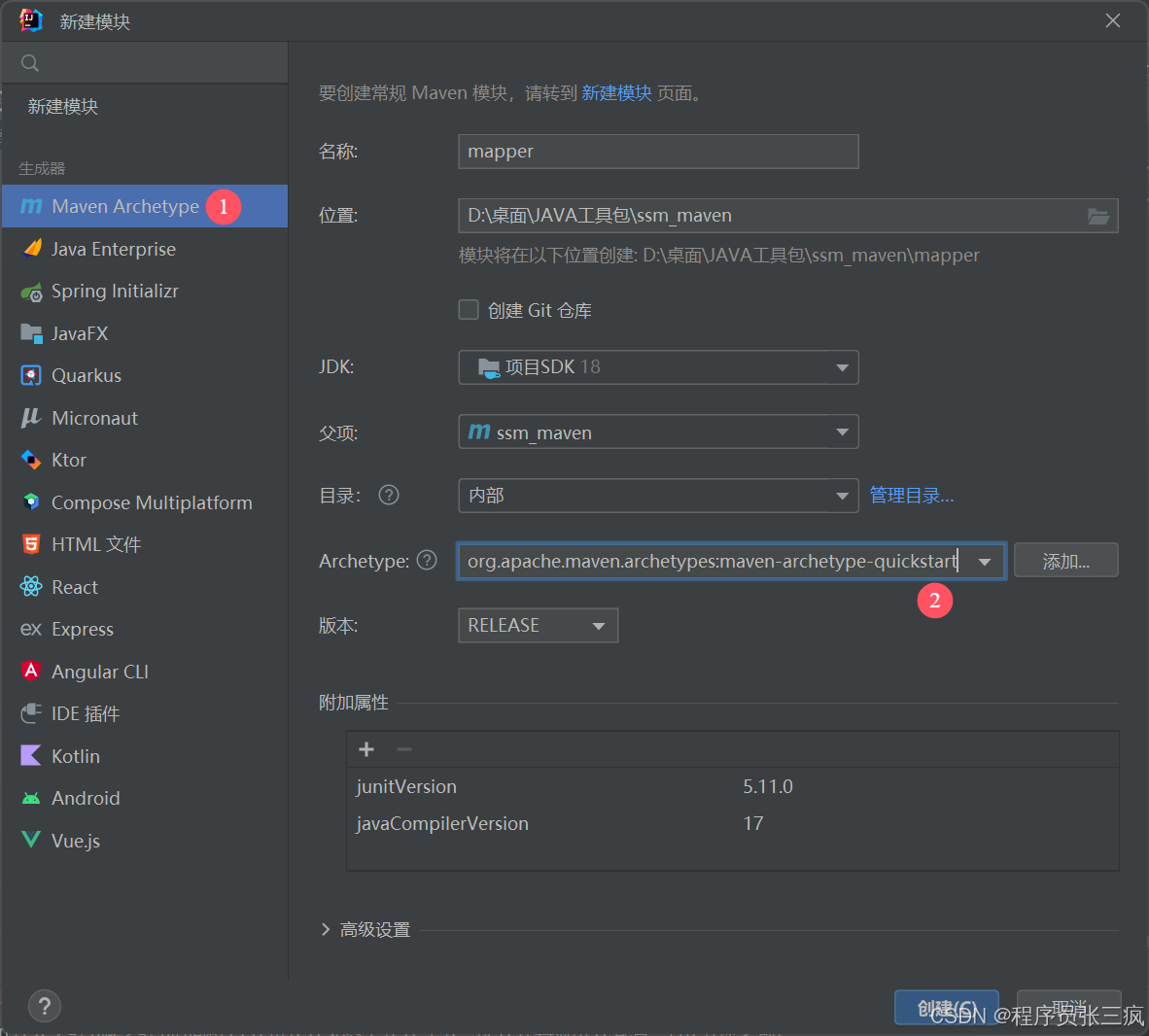Select the Maven Archetype generator
Image resolution: width=1149 pixels, height=1036 pixels.
(145, 207)
